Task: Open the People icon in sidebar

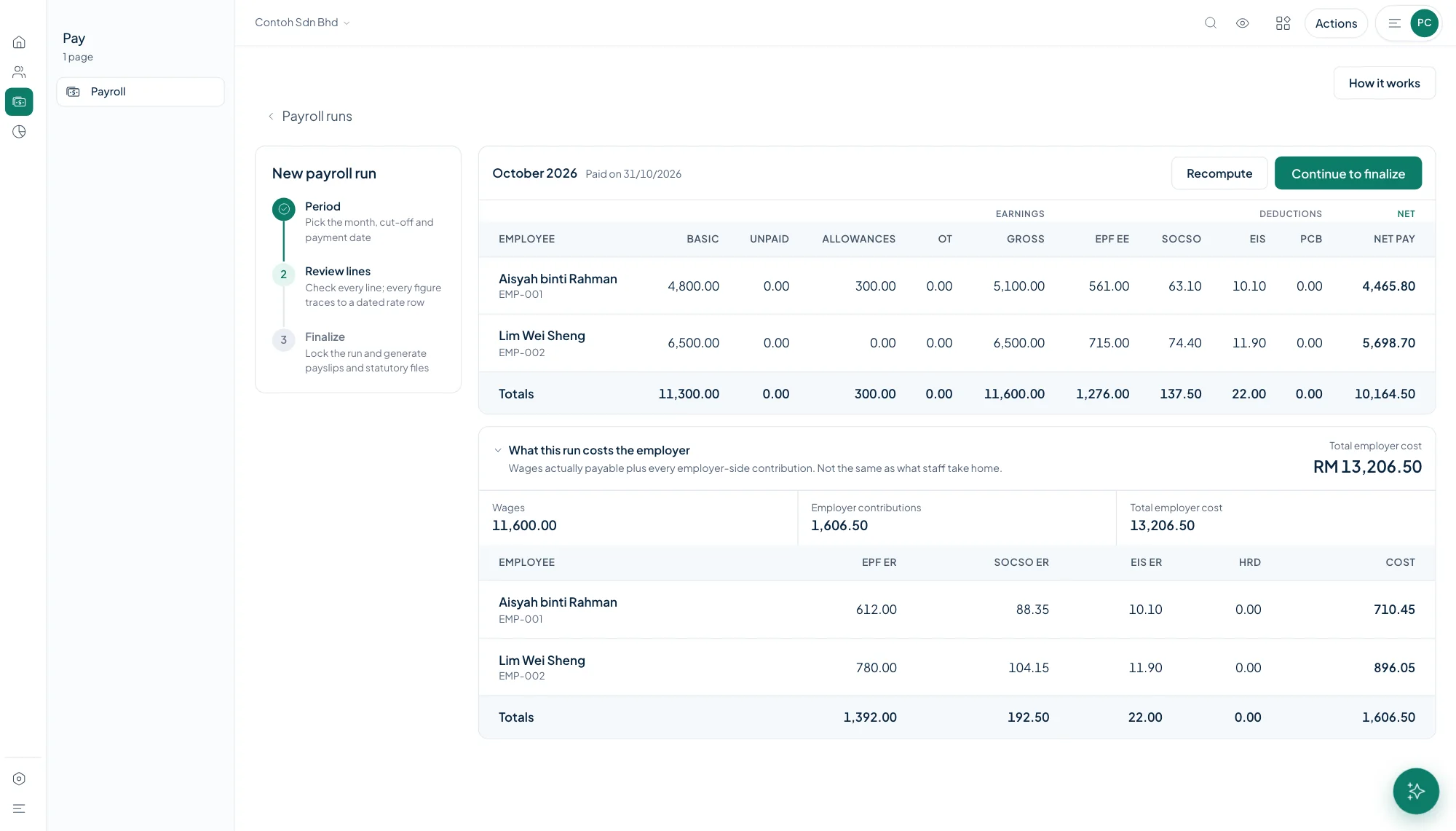Action: click(x=19, y=72)
